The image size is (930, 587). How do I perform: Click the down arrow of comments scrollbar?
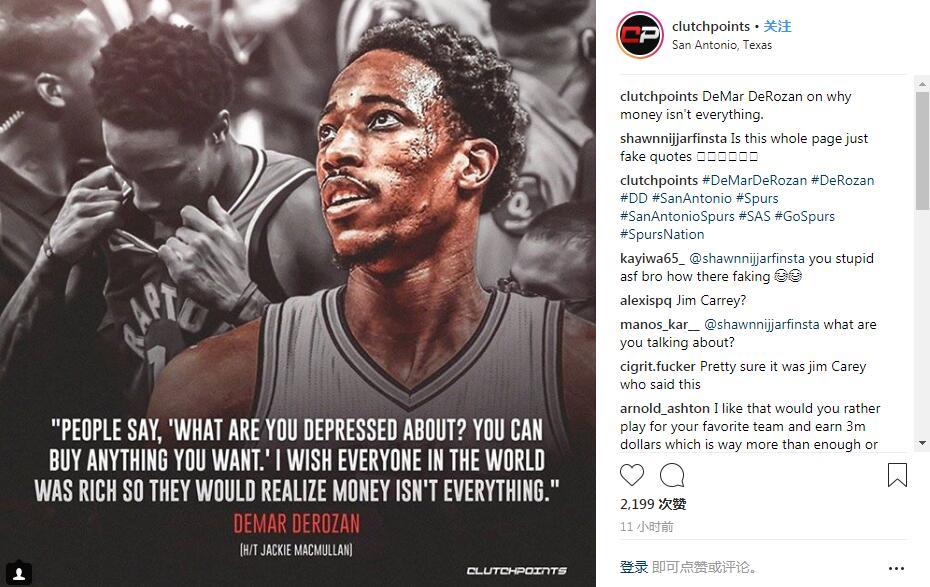tap(922, 444)
